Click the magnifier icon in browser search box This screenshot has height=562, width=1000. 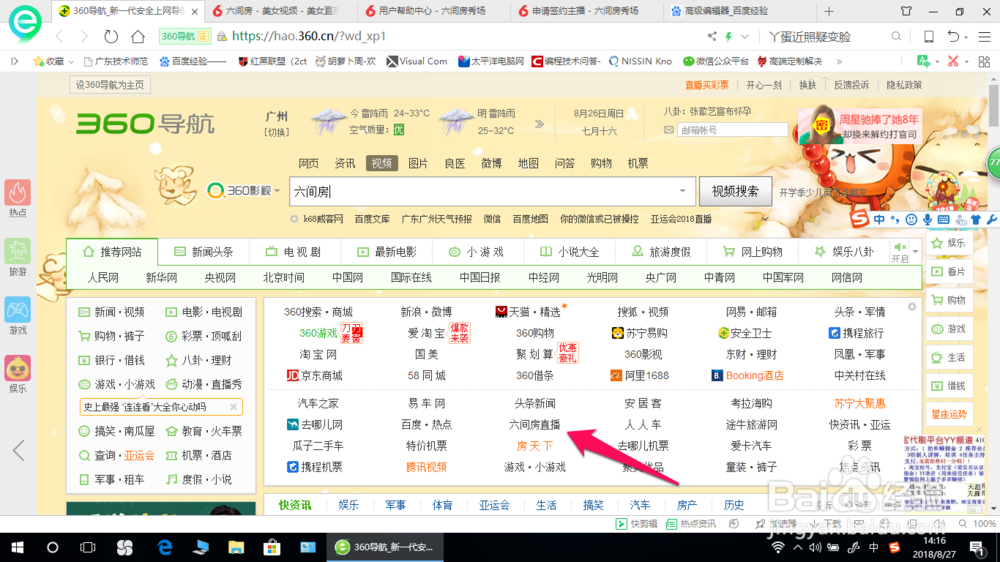click(896, 36)
